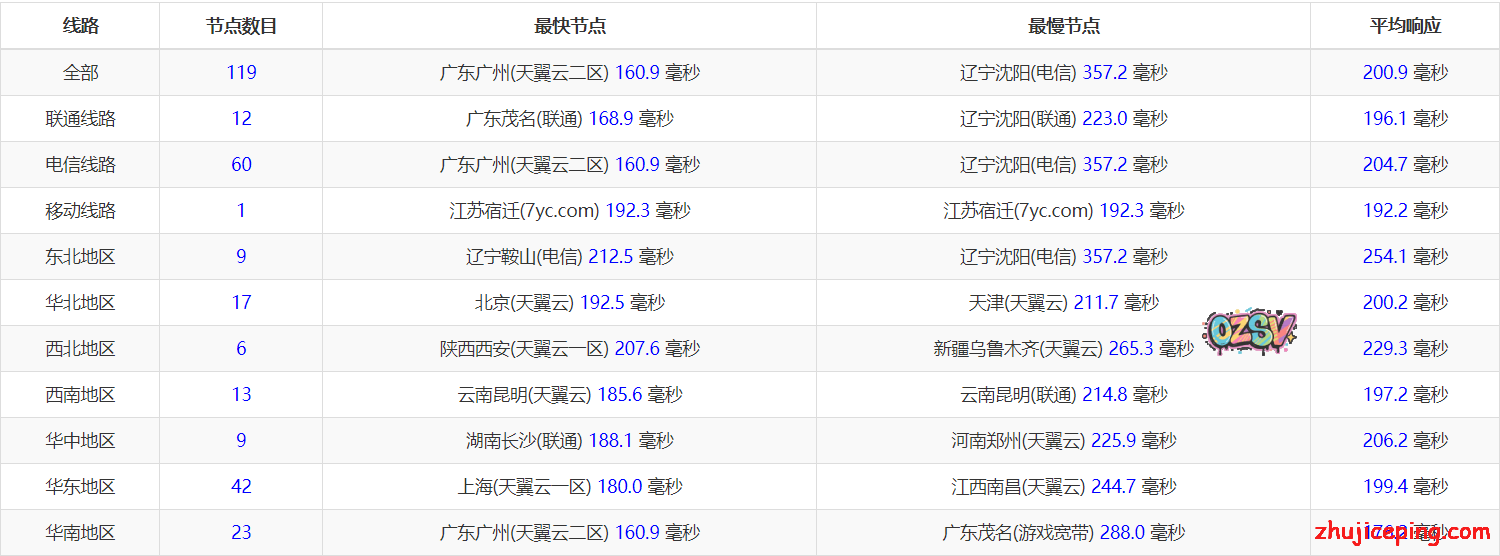The image size is (1500, 556).
Task: Click average response 254.1 毫秒 for 东北地区
Action: click(1405, 256)
